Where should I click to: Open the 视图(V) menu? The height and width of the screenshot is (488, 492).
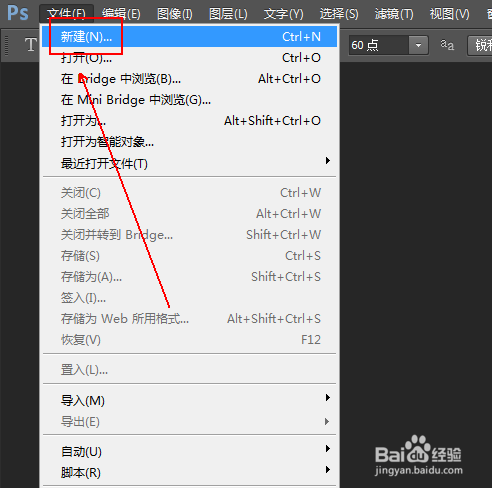coord(449,14)
